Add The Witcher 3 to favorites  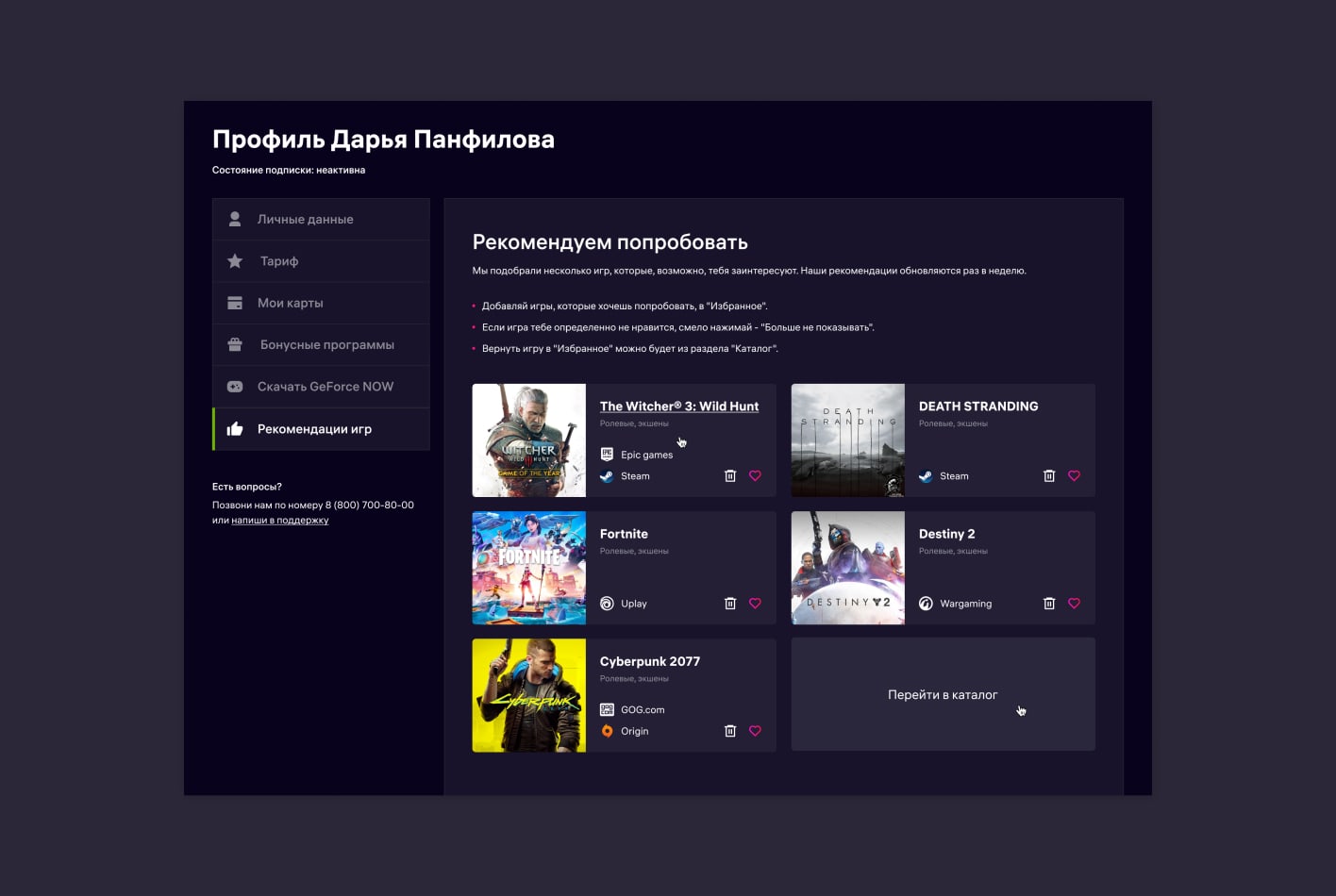(755, 476)
